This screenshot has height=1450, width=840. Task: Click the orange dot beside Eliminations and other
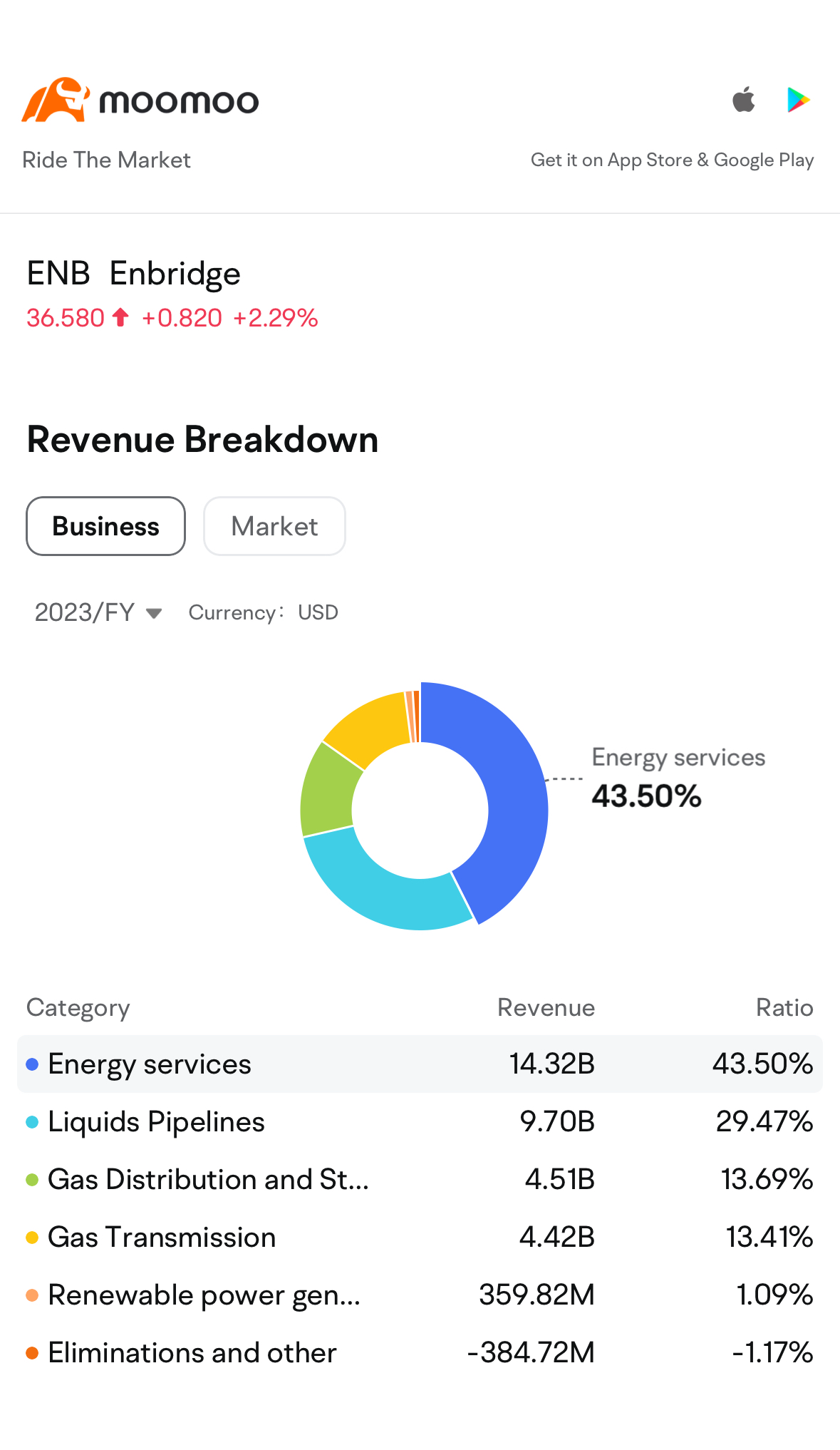[x=32, y=1353]
